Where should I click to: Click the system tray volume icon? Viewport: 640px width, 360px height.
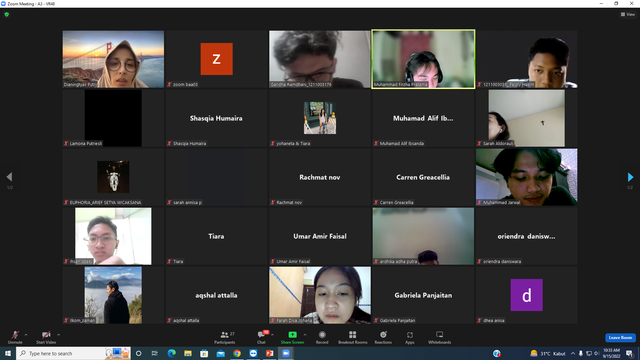tap(596, 353)
